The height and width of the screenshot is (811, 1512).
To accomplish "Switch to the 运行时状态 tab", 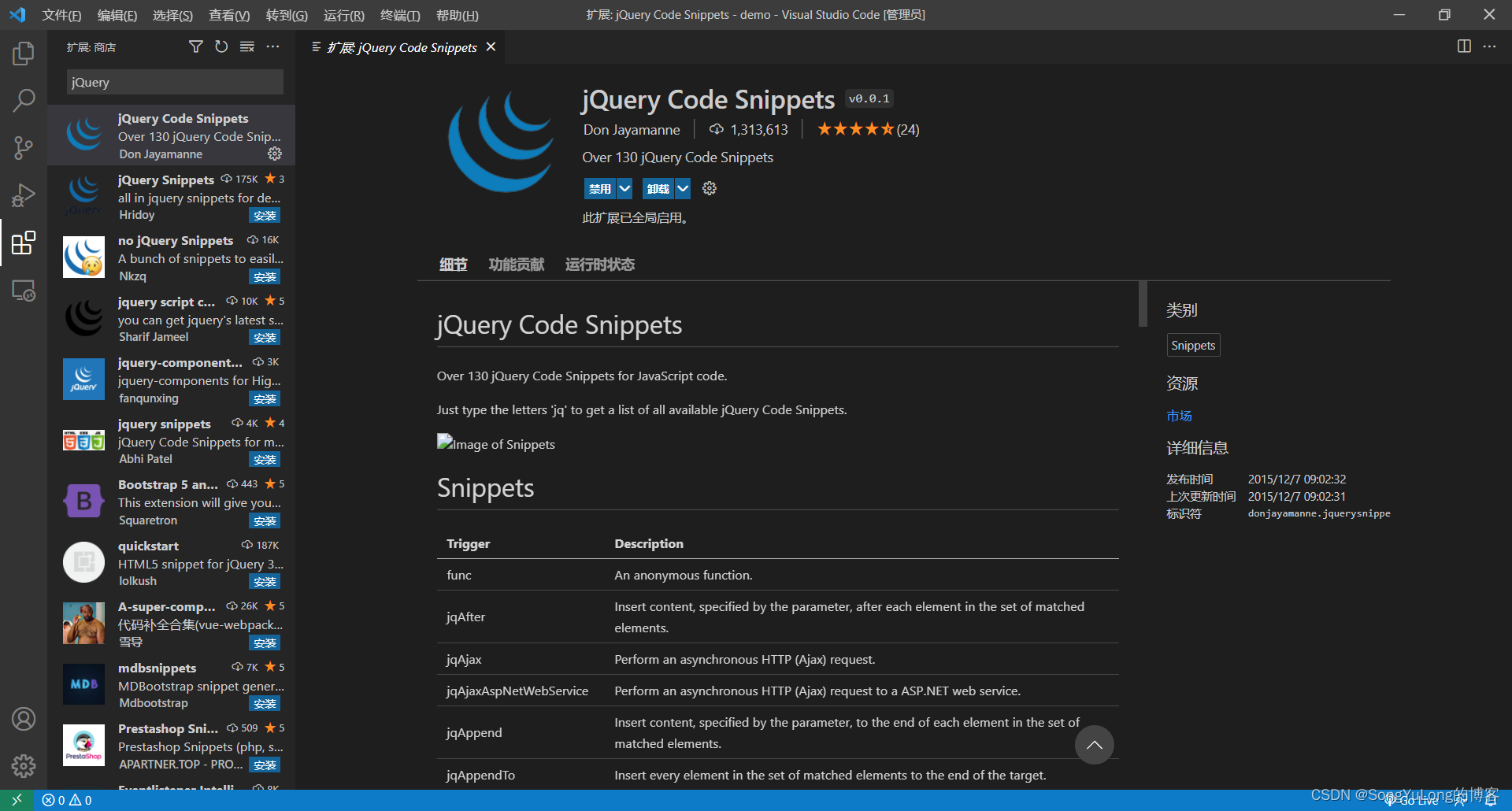I will pos(600,265).
